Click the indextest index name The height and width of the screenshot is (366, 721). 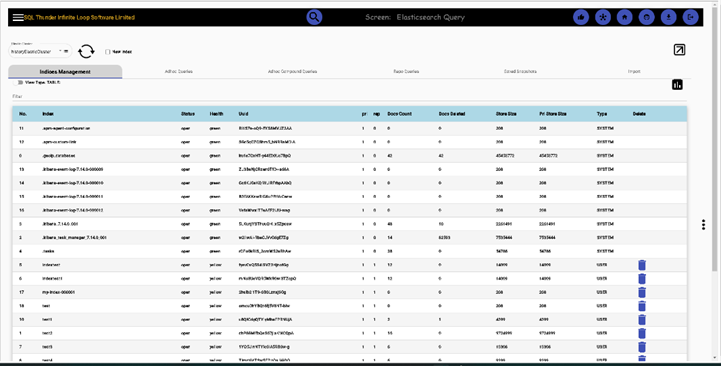(x=51, y=265)
